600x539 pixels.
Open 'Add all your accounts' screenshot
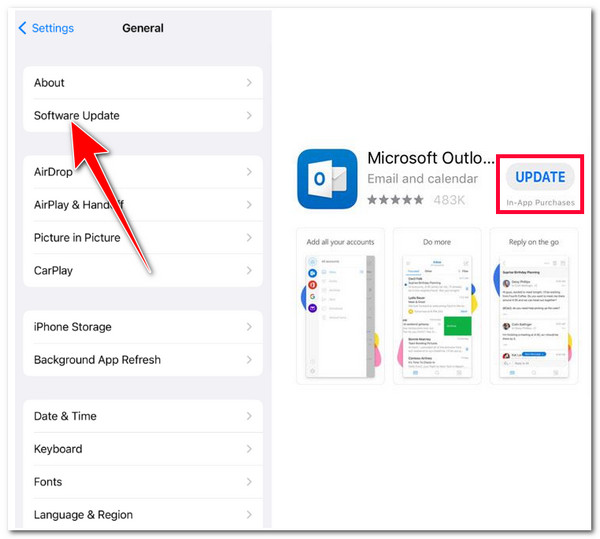pos(341,306)
